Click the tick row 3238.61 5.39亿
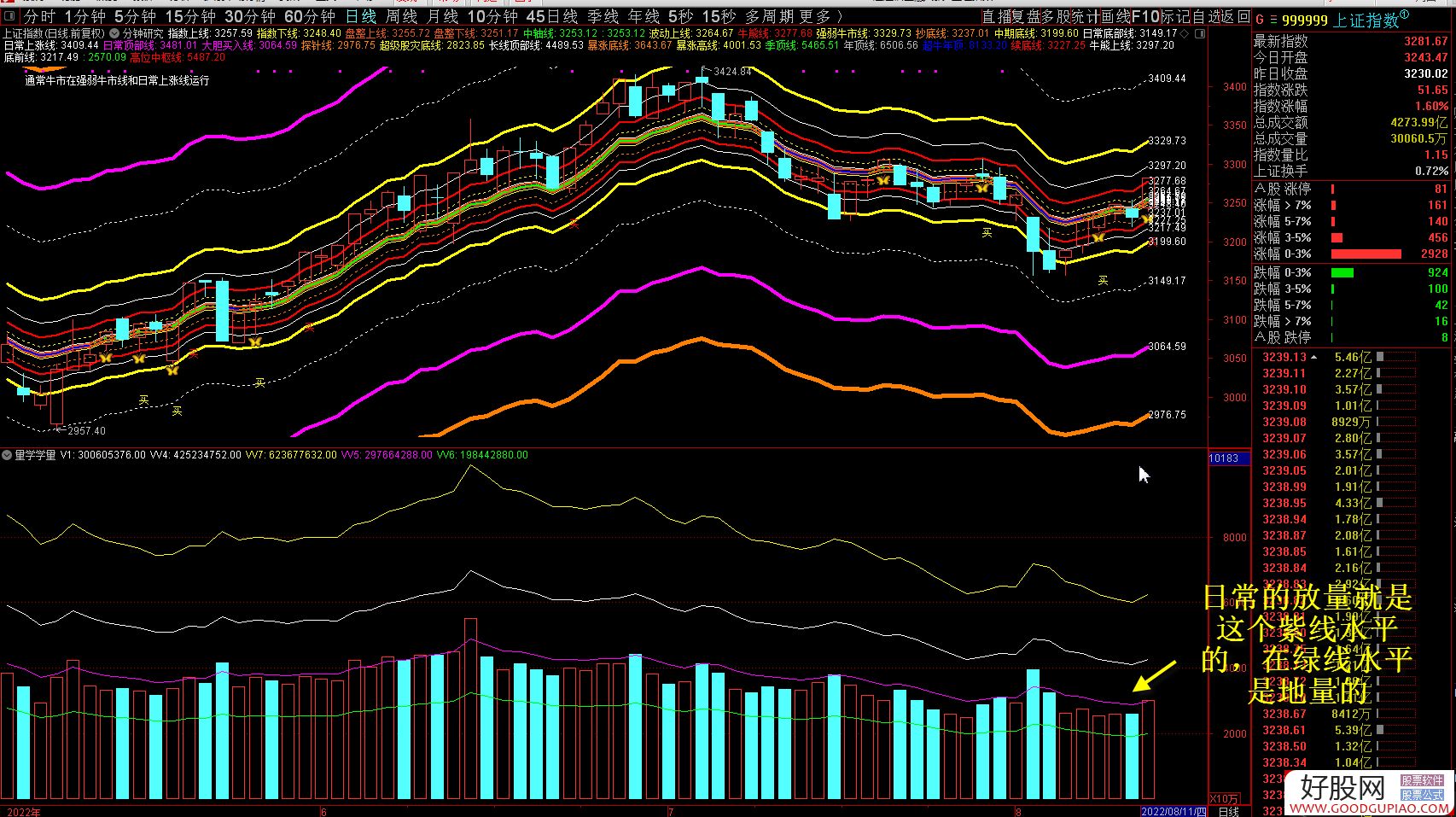The height and width of the screenshot is (817, 1456). pos(1337,730)
